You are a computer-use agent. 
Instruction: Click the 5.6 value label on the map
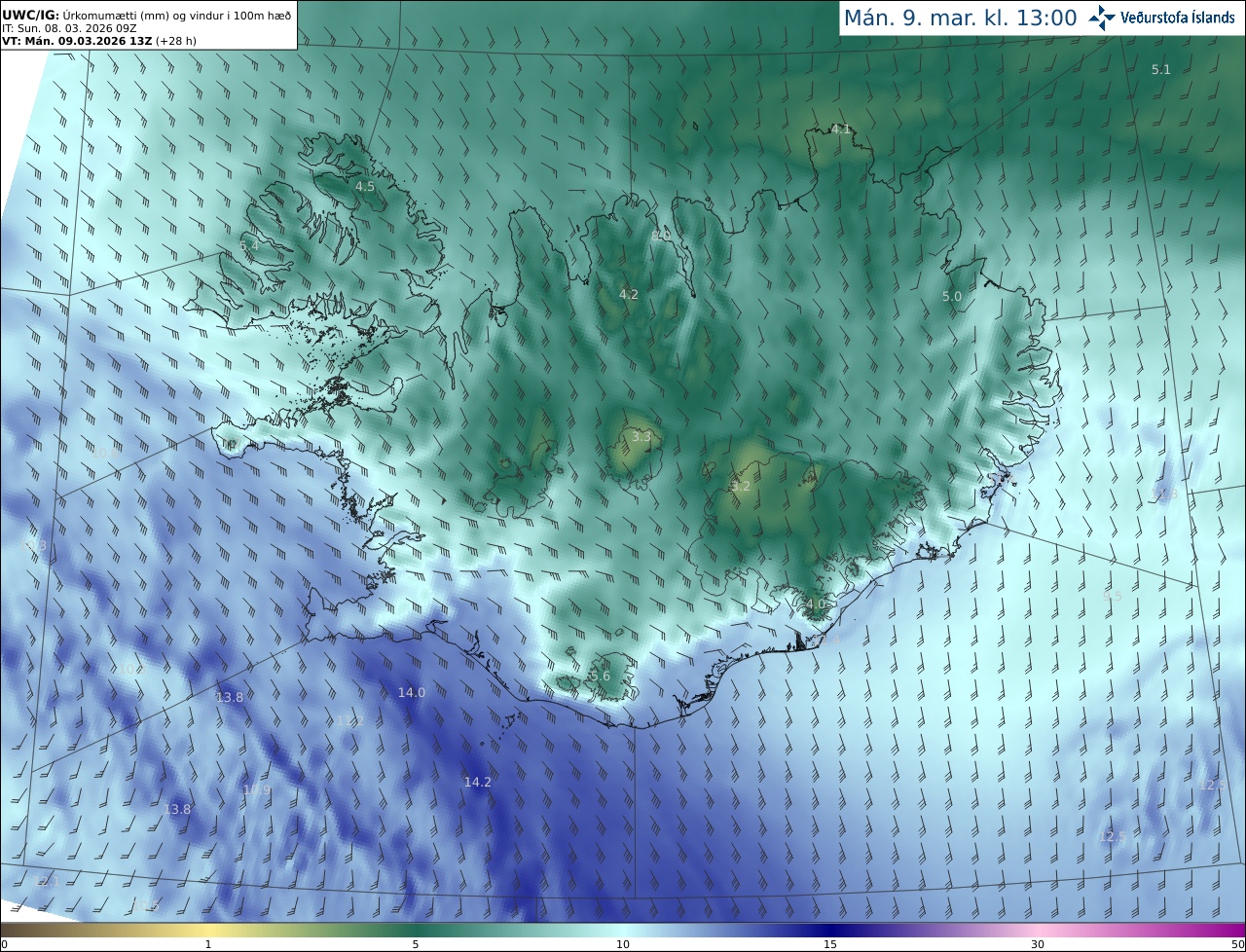click(601, 676)
